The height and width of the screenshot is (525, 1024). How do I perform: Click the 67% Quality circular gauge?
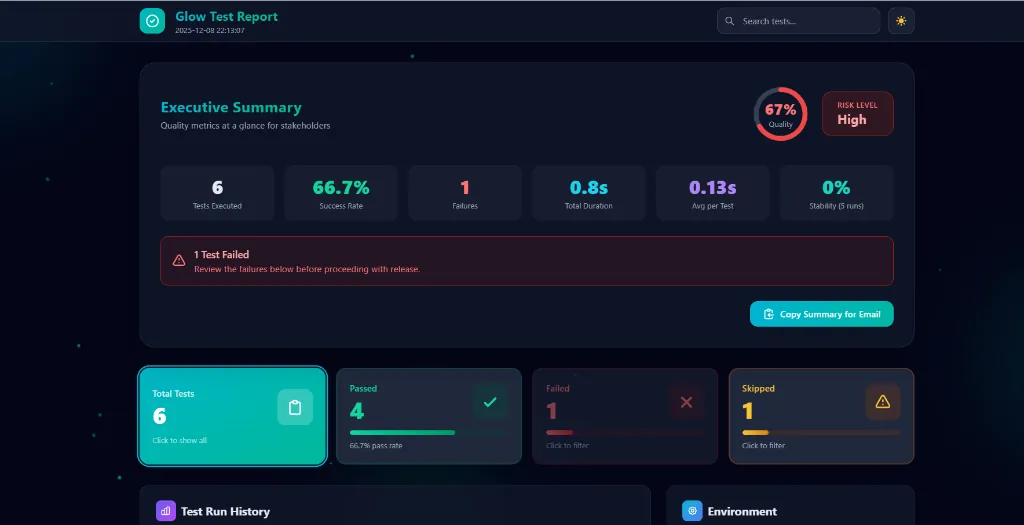780,114
